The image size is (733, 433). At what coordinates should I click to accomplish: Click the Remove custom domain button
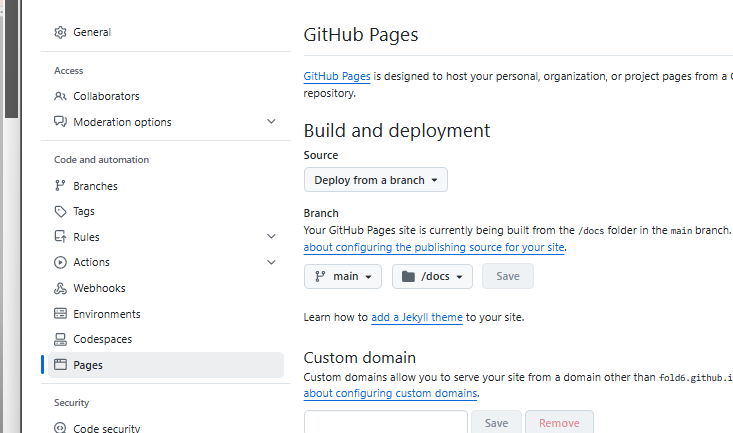pyautogui.click(x=559, y=422)
